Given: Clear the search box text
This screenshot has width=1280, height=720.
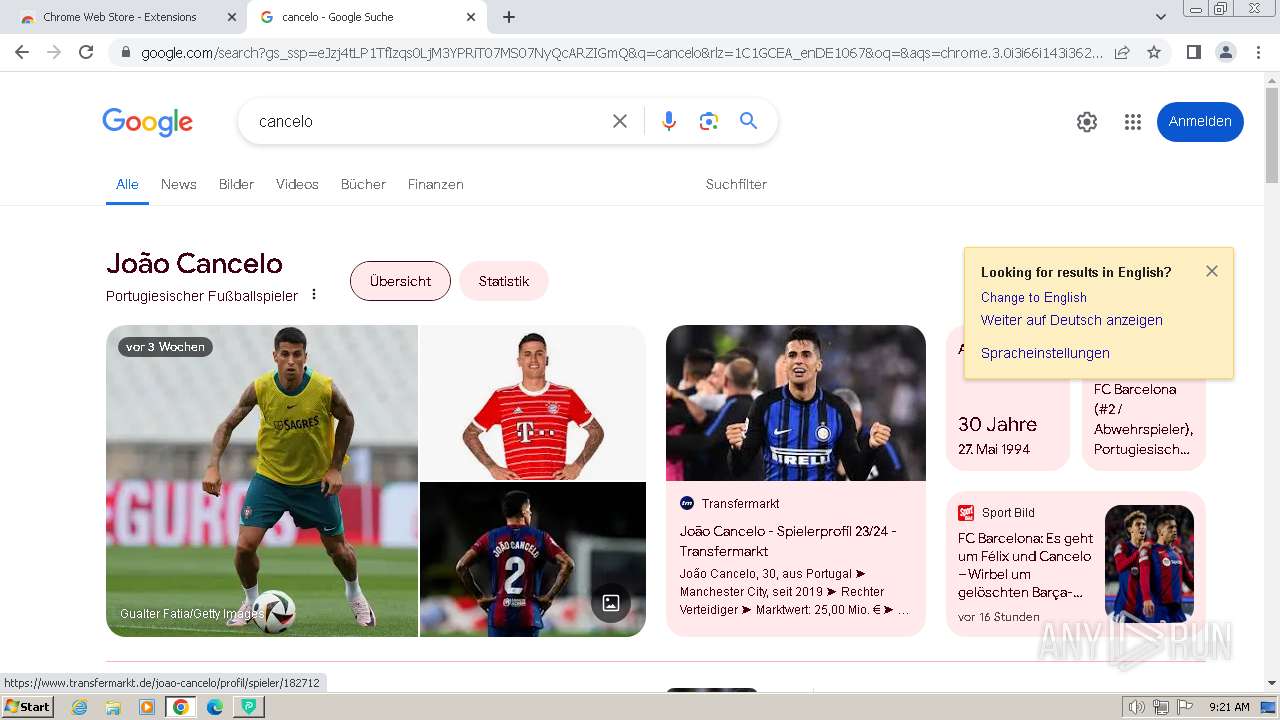Looking at the screenshot, I should [620, 121].
